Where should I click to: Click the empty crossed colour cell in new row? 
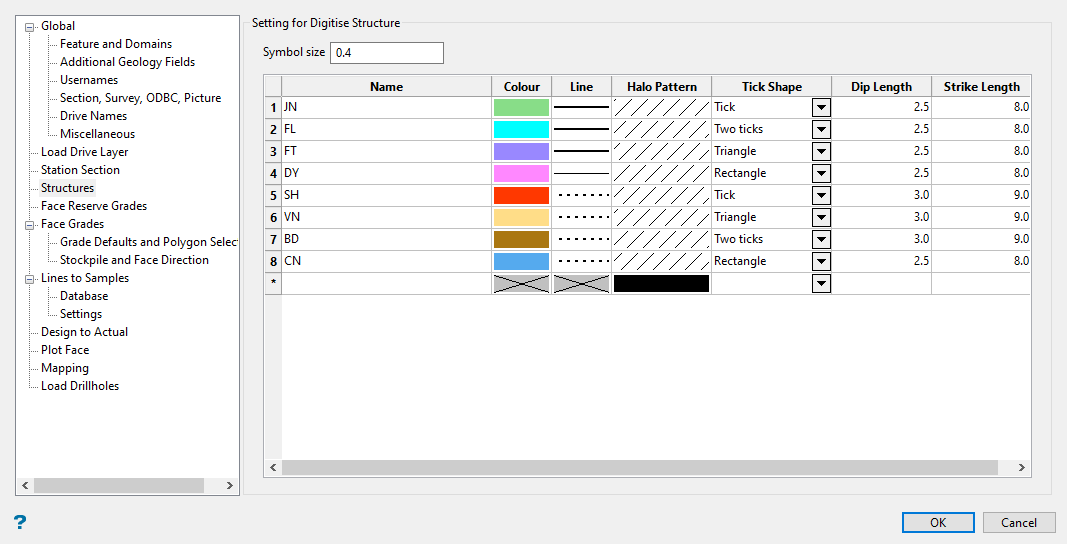click(x=521, y=283)
